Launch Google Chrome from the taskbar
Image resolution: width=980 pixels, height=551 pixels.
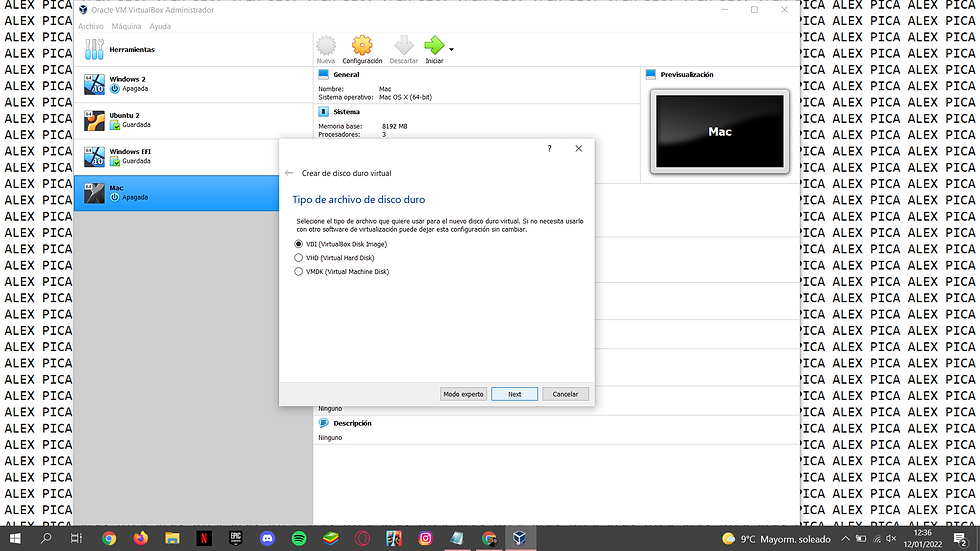[x=109, y=539]
